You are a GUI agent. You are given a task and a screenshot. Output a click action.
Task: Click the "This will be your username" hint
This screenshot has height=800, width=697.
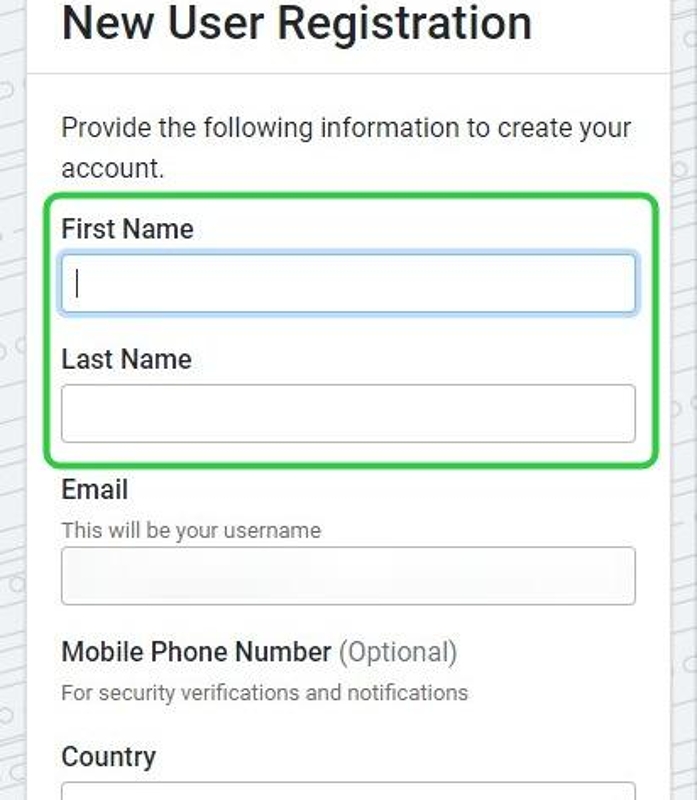[191, 530]
